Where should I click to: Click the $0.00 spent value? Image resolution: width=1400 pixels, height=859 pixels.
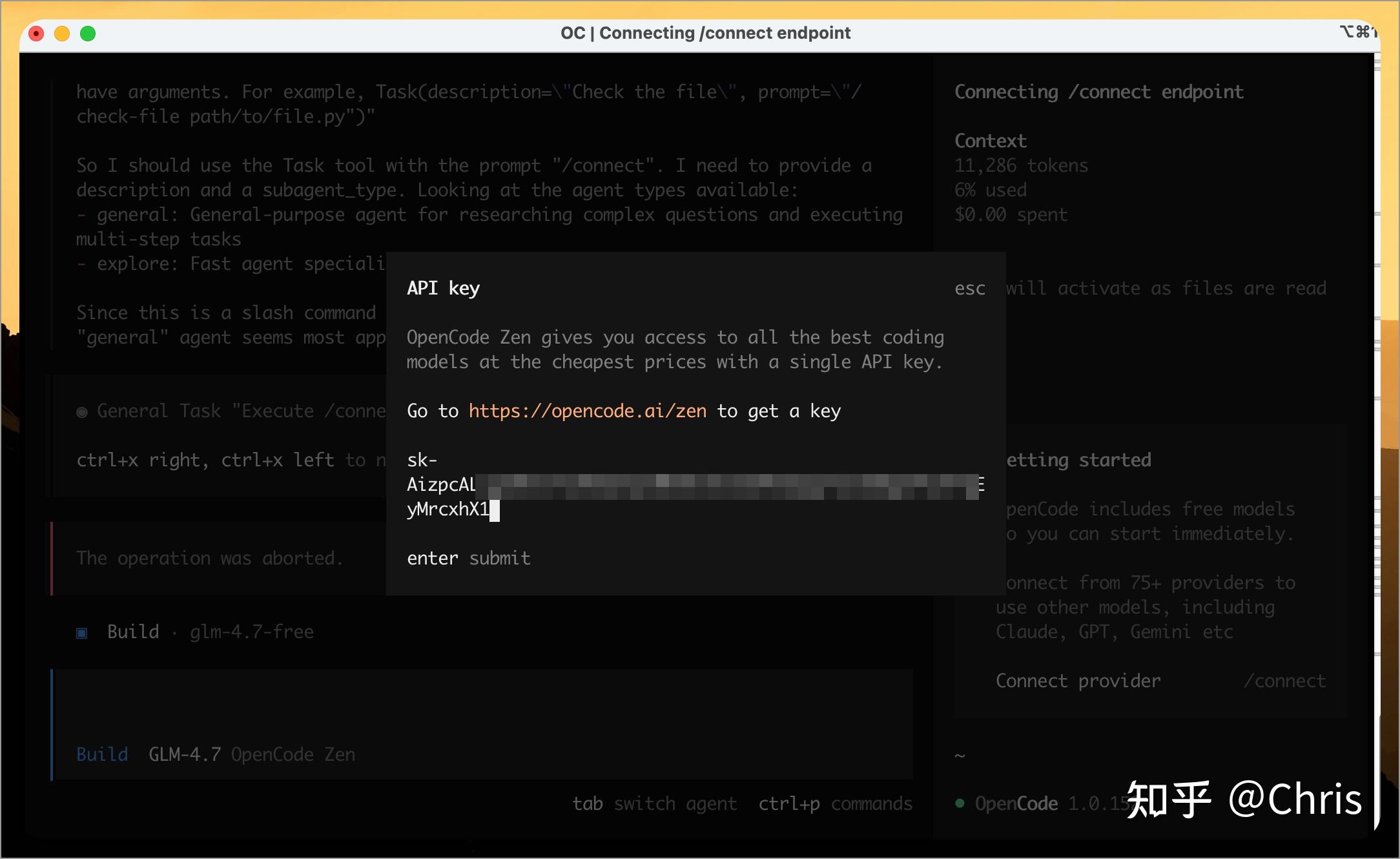tap(1011, 214)
